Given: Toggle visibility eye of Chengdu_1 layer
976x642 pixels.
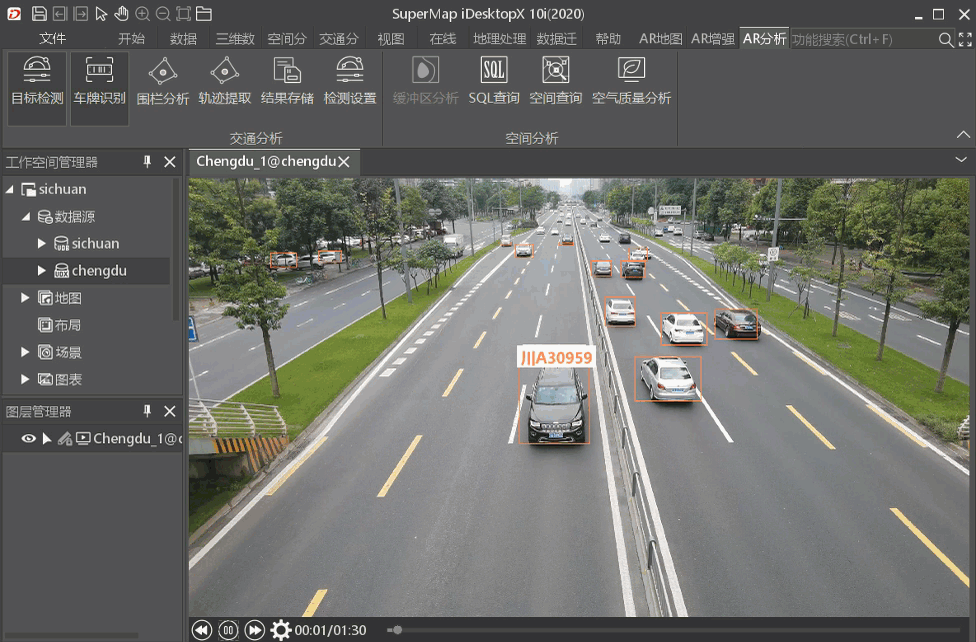Looking at the screenshot, I should pyautogui.click(x=29, y=438).
